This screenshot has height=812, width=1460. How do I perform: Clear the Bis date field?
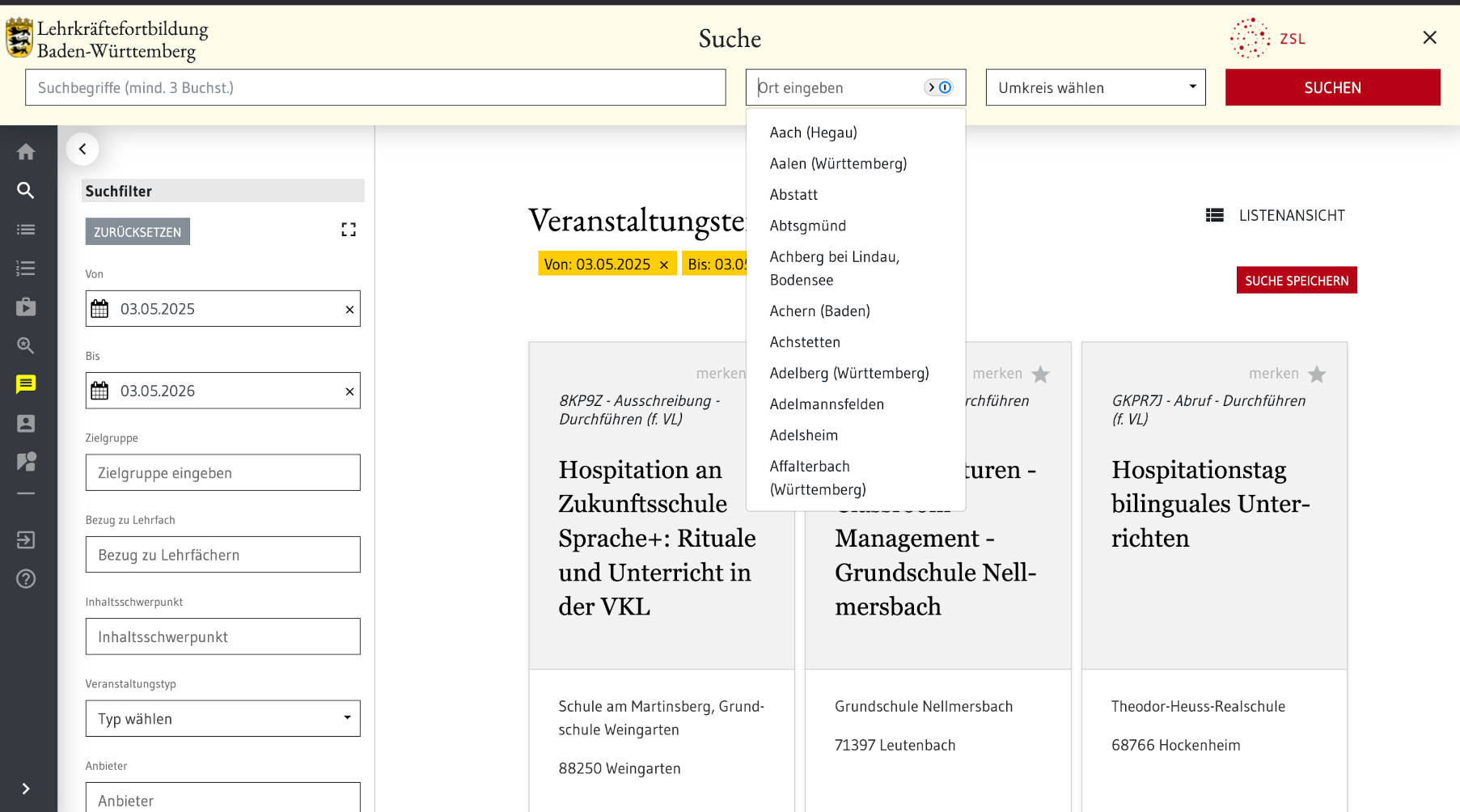[349, 391]
